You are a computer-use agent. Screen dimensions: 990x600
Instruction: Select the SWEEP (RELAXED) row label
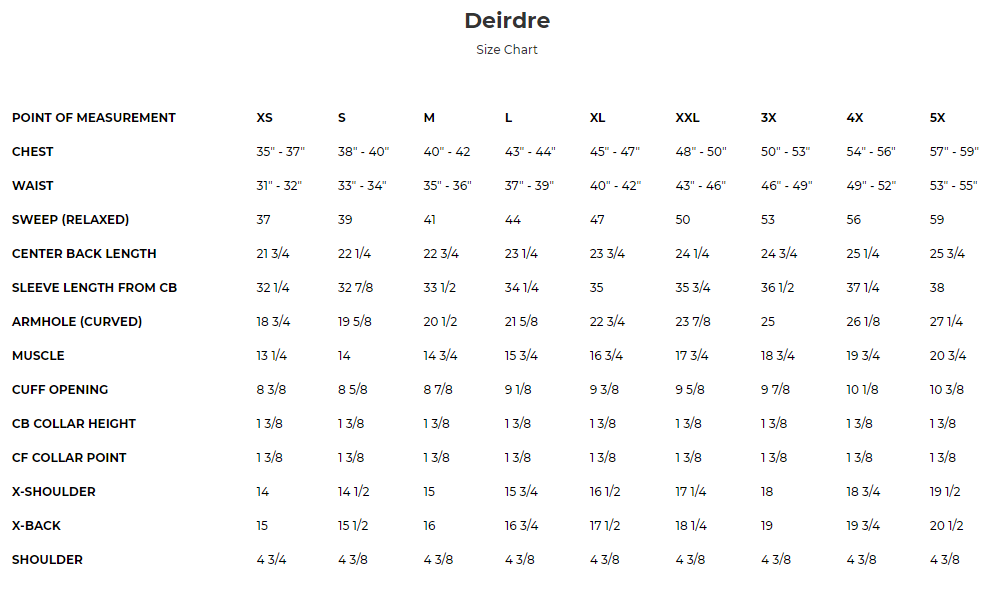tap(71, 220)
